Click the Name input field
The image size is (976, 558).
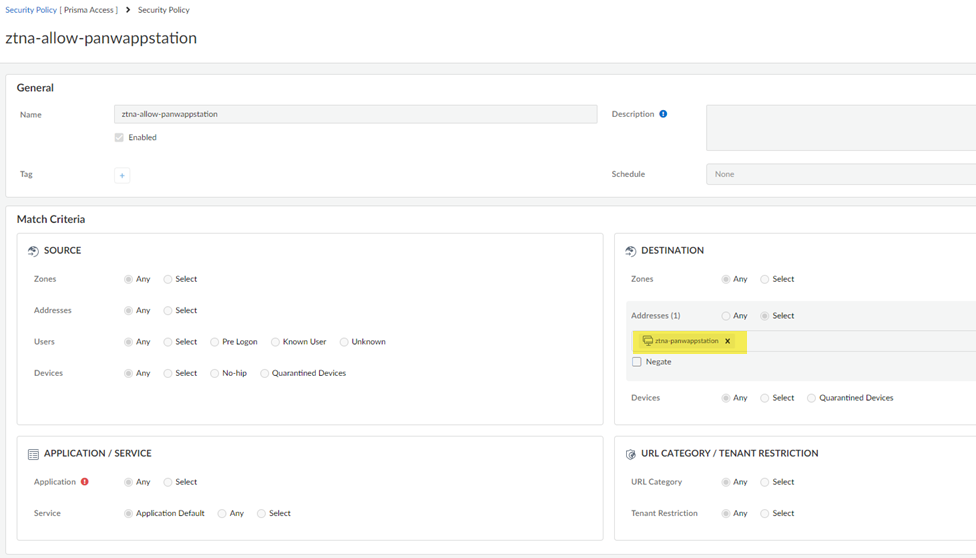pyautogui.click(x=355, y=114)
